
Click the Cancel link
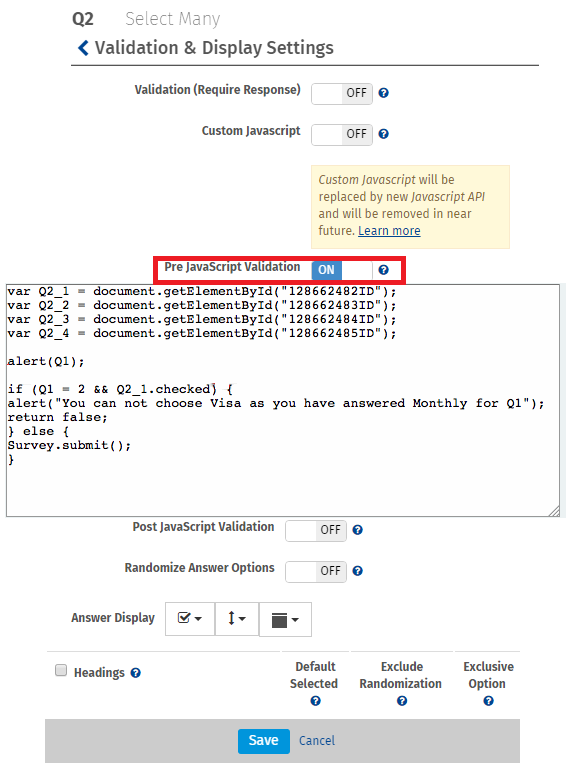pos(317,741)
